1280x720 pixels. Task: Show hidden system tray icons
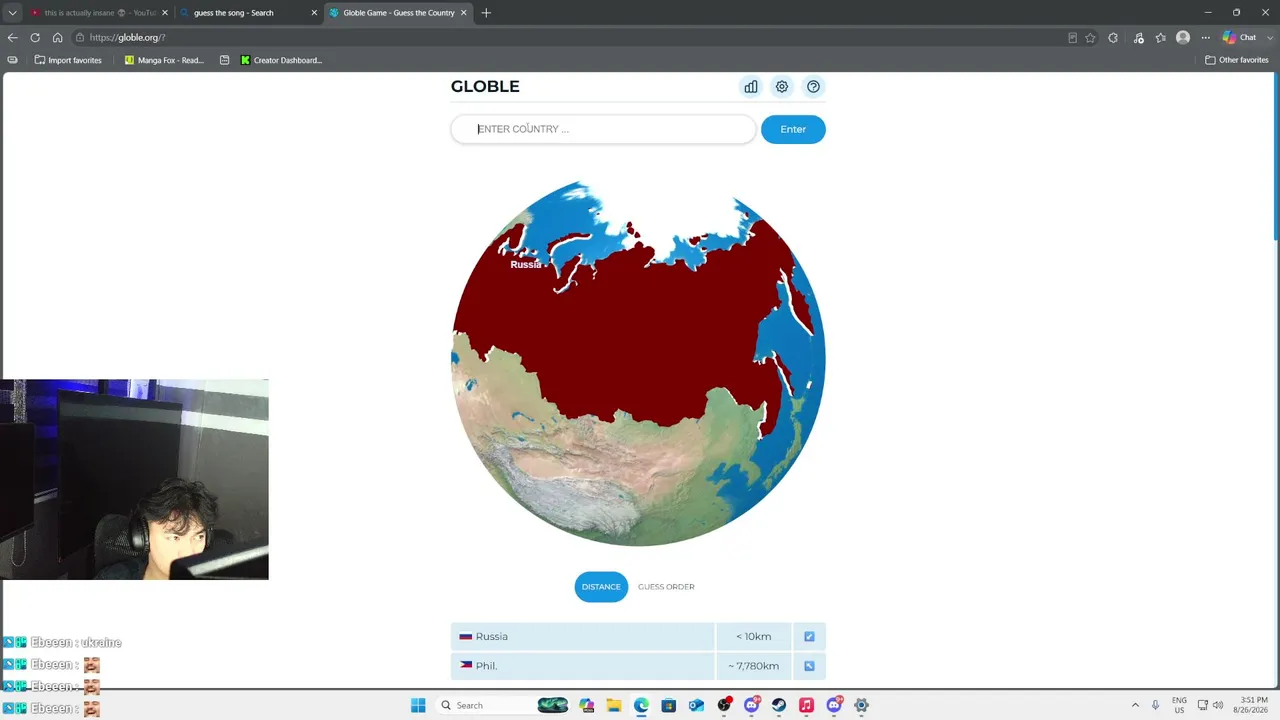coord(1135,705)
